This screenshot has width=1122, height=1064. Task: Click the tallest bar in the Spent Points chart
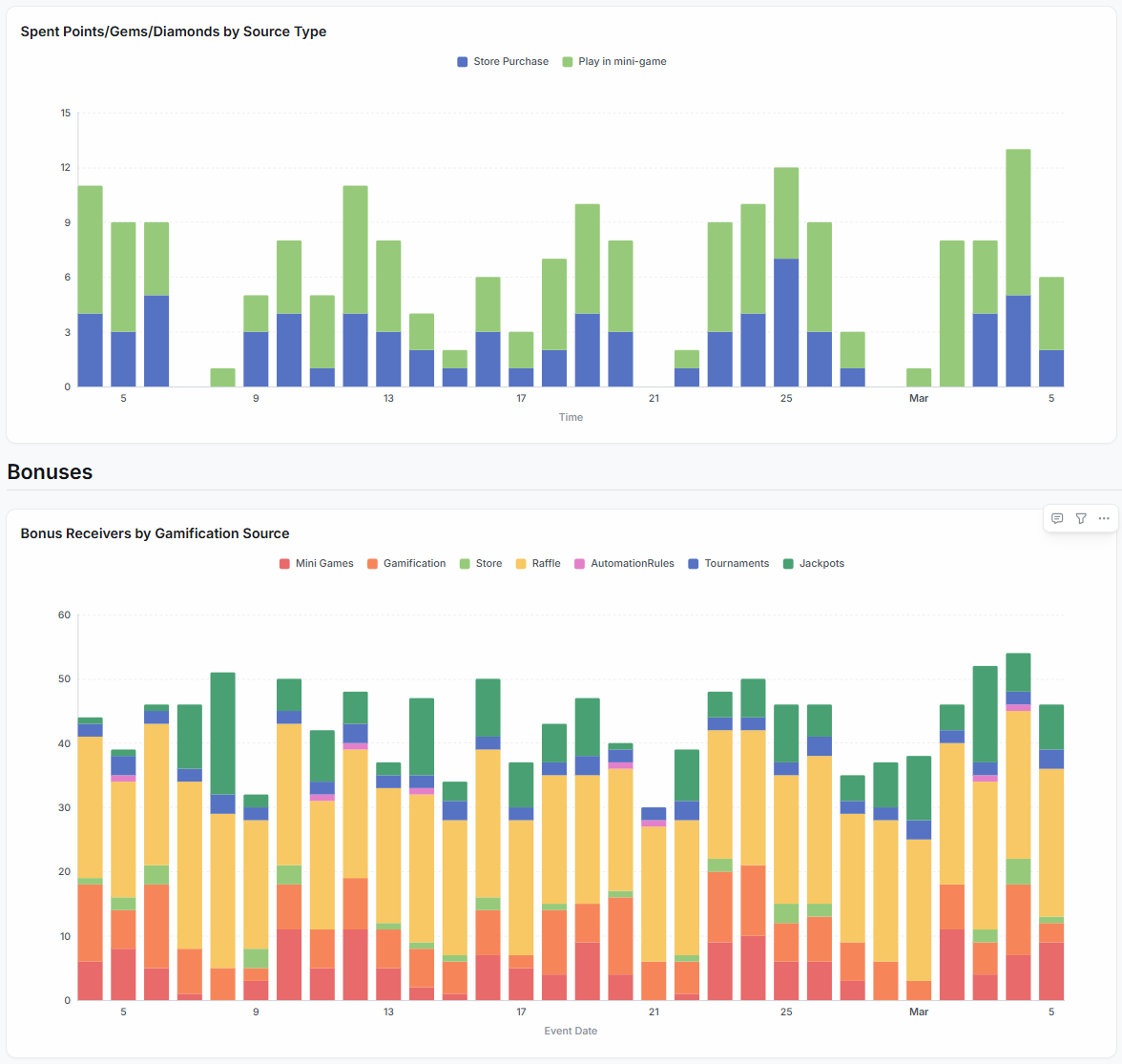click(x=1018, y=267)
